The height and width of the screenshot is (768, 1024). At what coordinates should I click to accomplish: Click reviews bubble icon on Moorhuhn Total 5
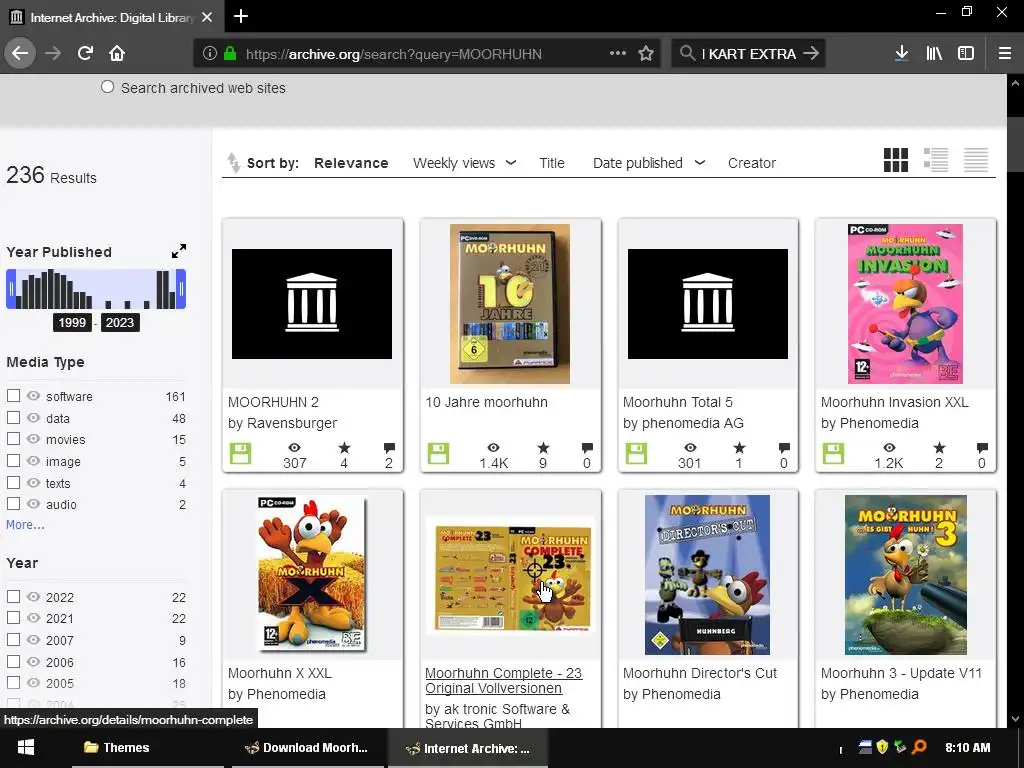[x=784, y=448]
